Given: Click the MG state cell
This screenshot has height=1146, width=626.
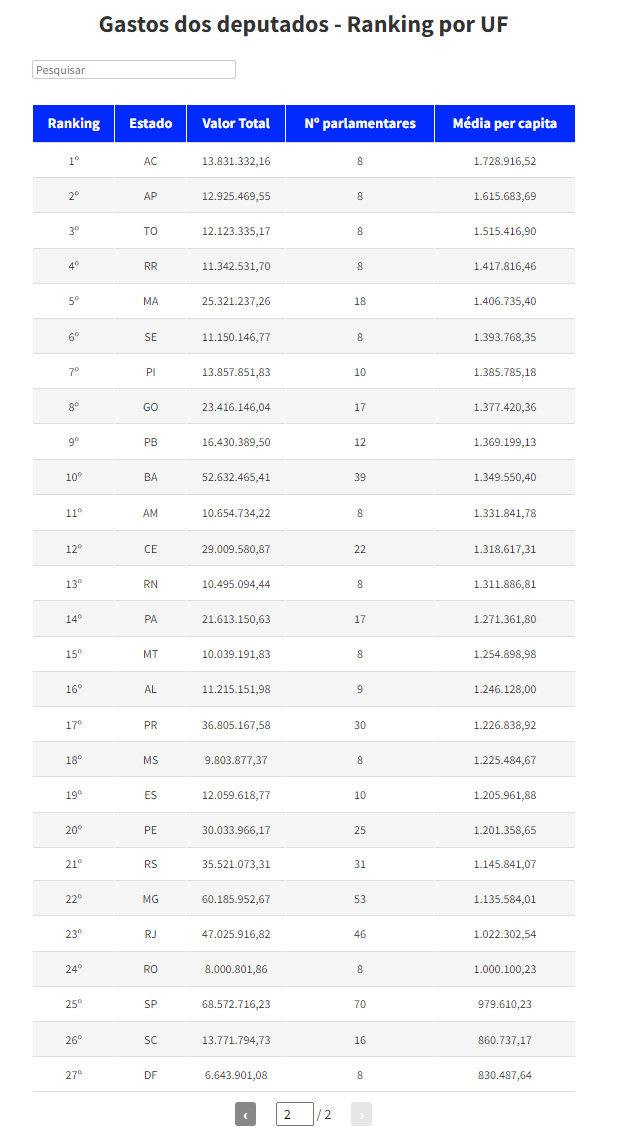Looking at the screenshot, I should (150, 899).
